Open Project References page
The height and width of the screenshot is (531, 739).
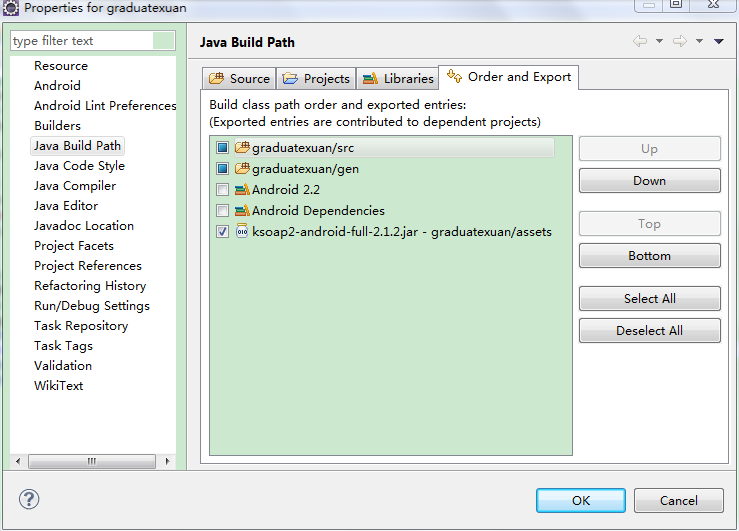pos(88,266)
